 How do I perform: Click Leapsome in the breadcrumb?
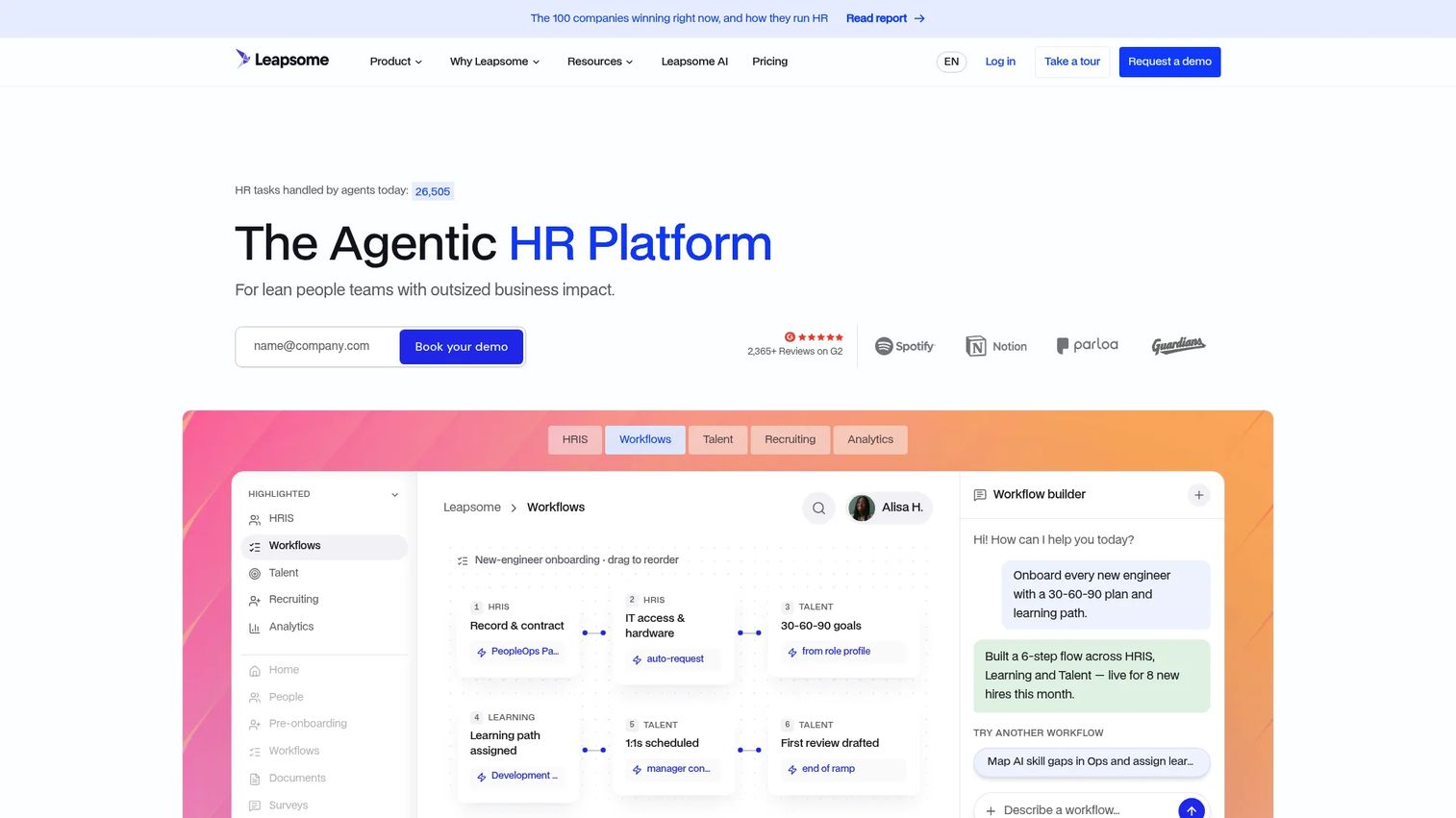(471, 508)
